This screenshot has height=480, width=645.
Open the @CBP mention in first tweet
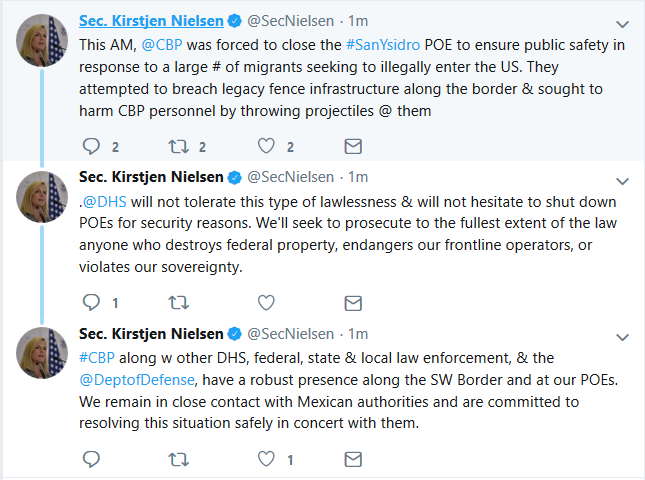tap(161, 47)
